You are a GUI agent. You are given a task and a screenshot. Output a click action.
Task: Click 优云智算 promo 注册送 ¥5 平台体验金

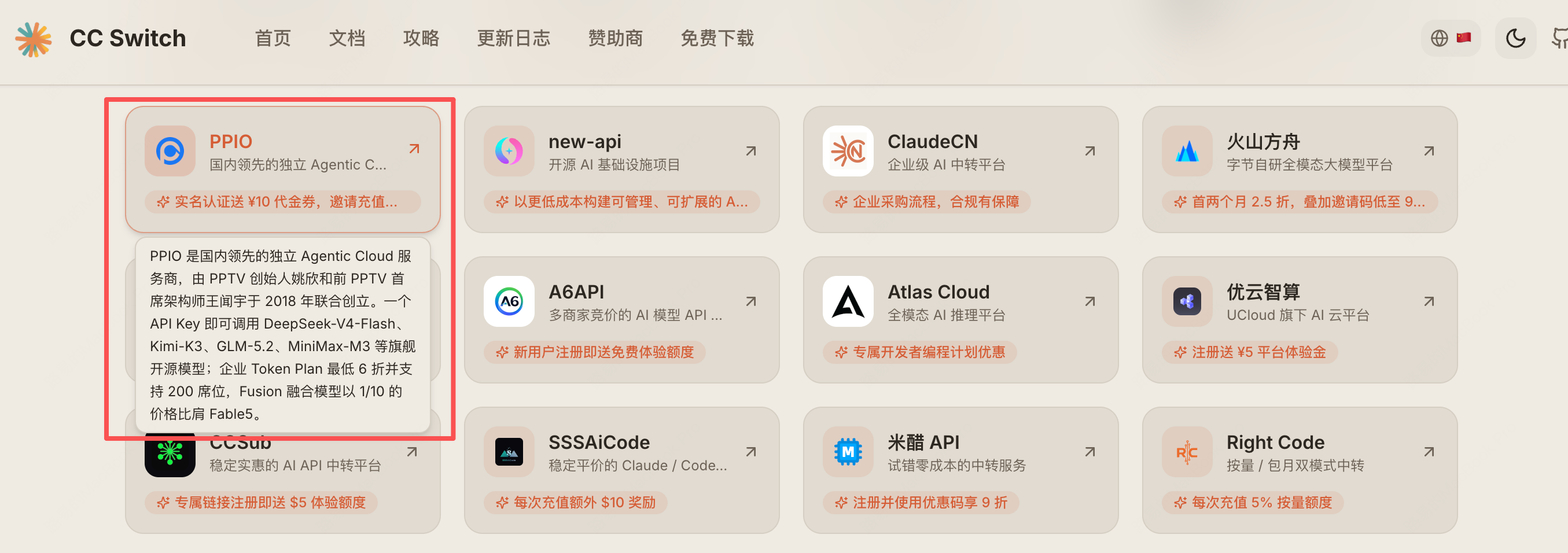tap(1250, 352)
